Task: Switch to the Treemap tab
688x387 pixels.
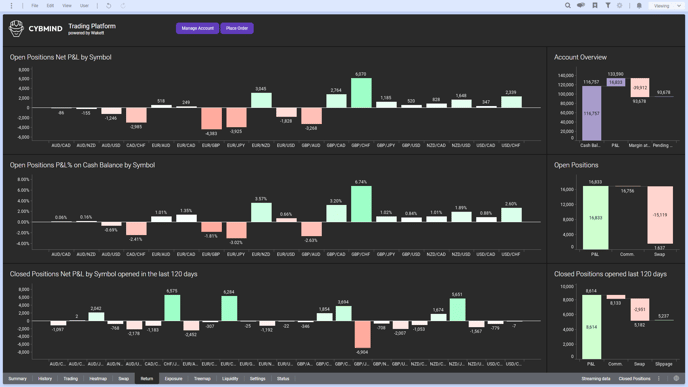Action: click(202, 379)
